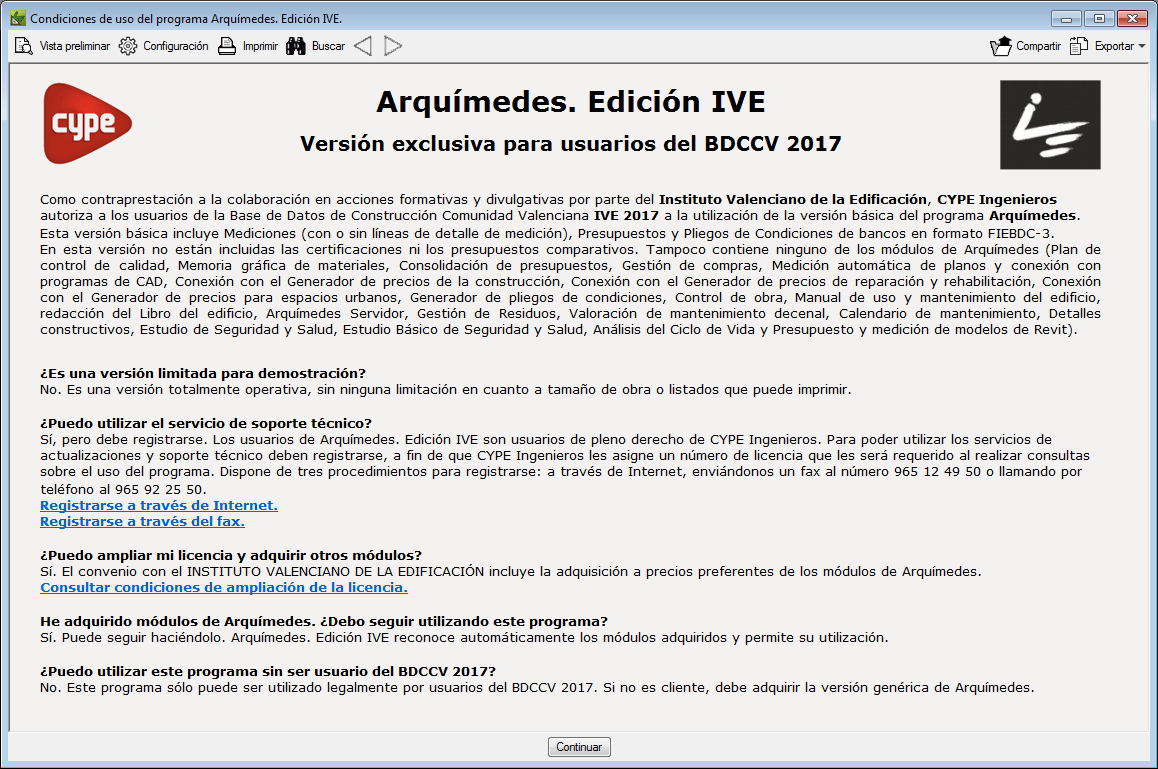Image resolution: width=1158 pixels, height=769 pixels.
Task: Go to previous page with left arrow
Action: (x=363, y=46)
